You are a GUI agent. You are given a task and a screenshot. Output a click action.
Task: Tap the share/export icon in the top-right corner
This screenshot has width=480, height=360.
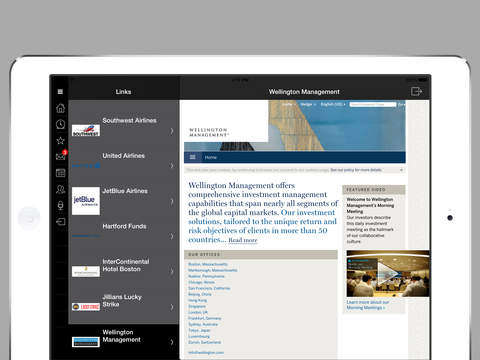416,91
